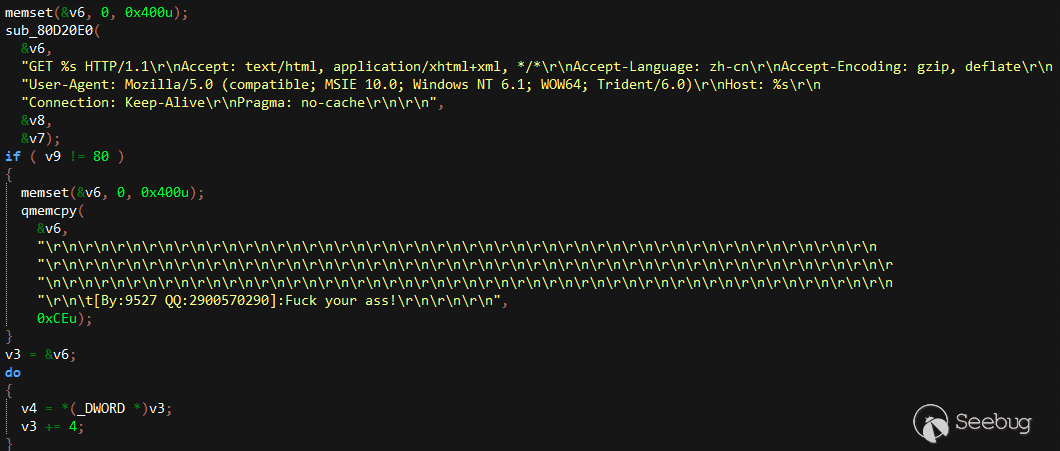The width and height of the screenshot is (1060, 451).
Task: Click the Seebug watermark text
Action: click(x=994, y=423)
